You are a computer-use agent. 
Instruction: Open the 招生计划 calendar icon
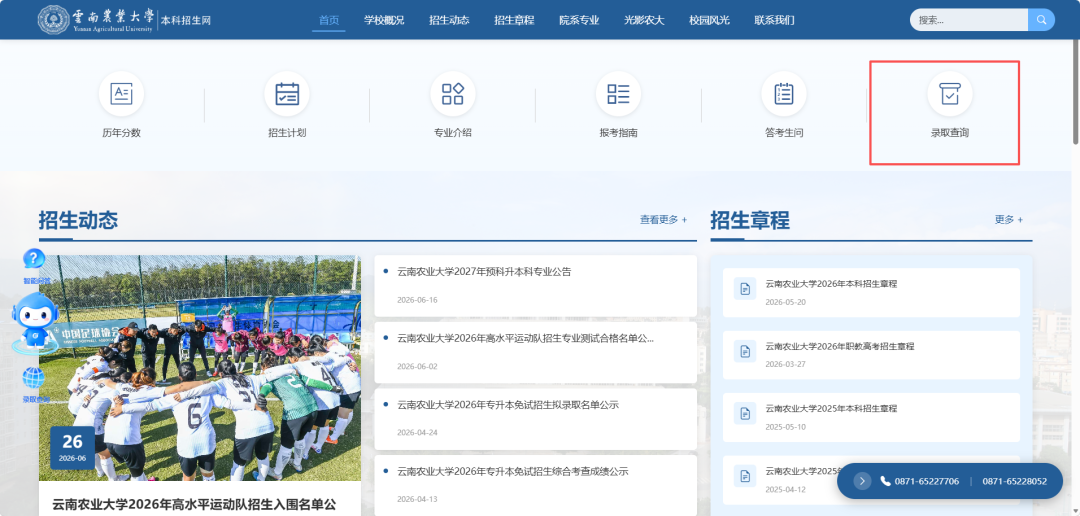pyautogui.click(x=287, y=94)
